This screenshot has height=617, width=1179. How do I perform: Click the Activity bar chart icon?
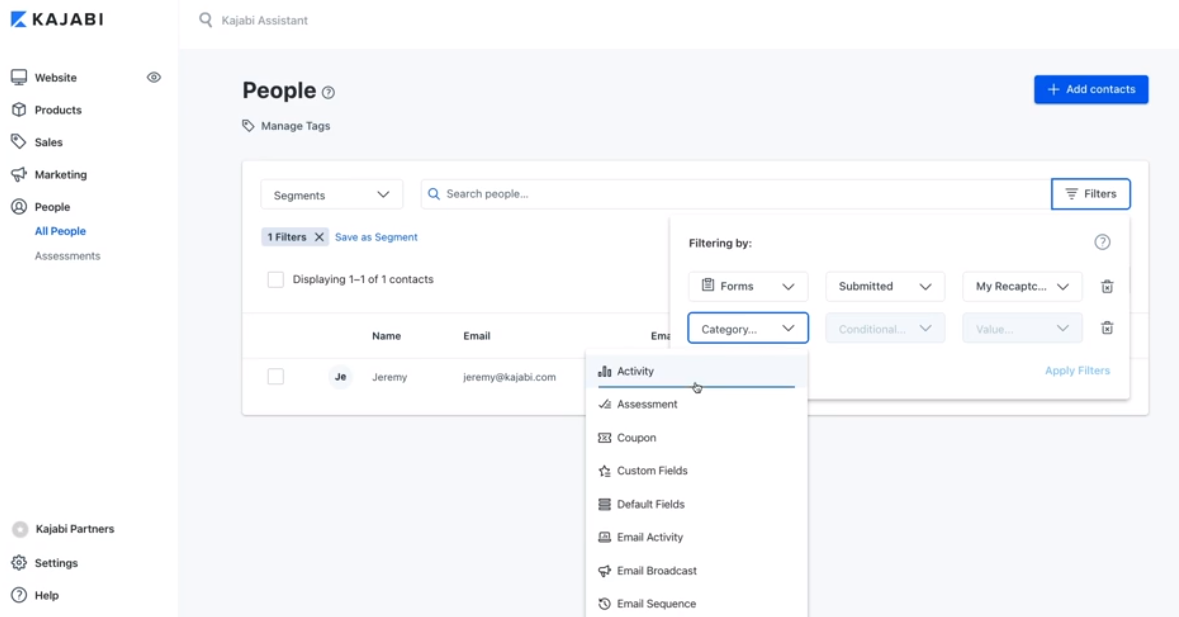pyautogui.click(x=605, y=371)
